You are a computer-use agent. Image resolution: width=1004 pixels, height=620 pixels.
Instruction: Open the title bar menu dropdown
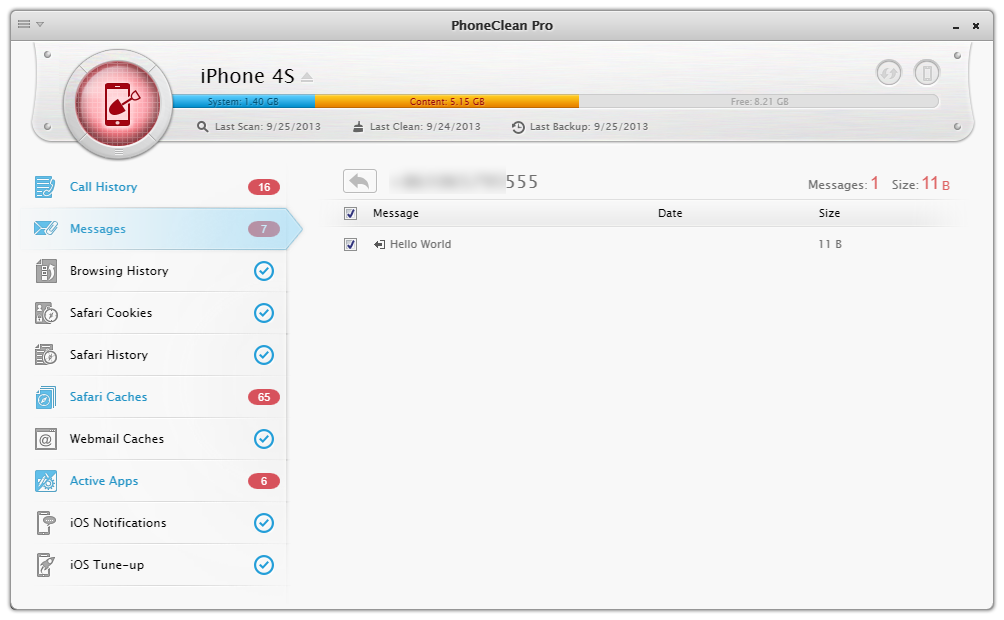(x=31, y=24)
